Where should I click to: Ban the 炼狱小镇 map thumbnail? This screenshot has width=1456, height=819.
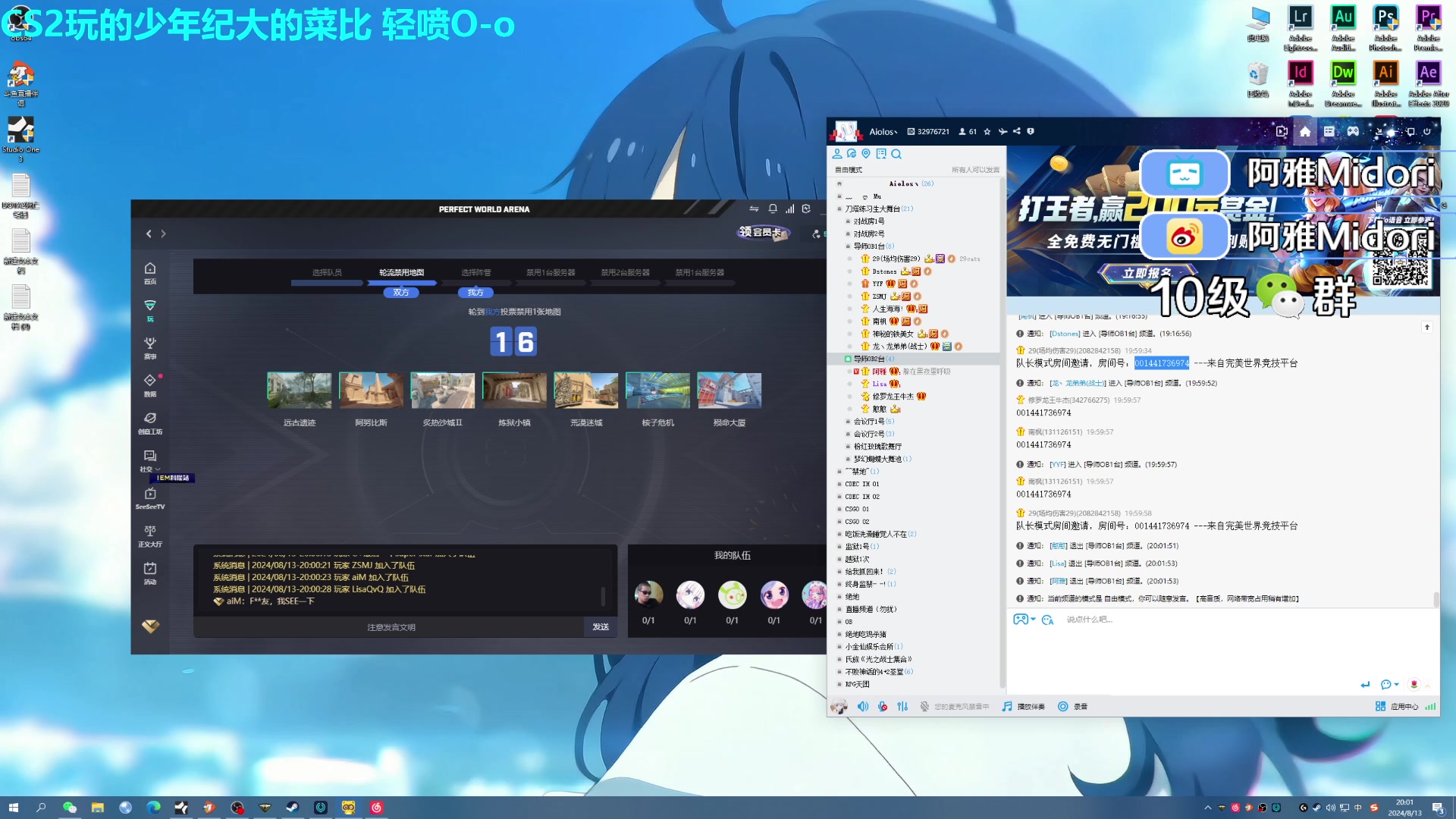pos(514,391)
